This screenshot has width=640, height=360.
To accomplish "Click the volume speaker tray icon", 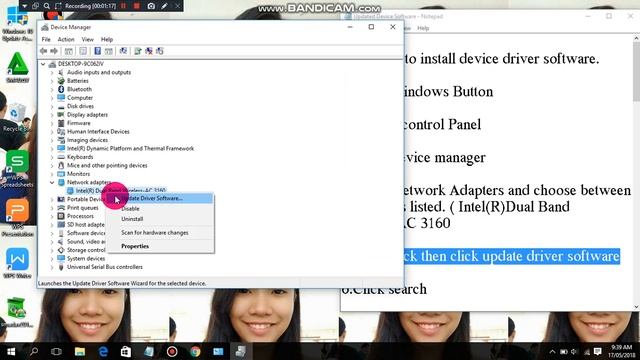I will pyautogui.click(x=574, y=352).
